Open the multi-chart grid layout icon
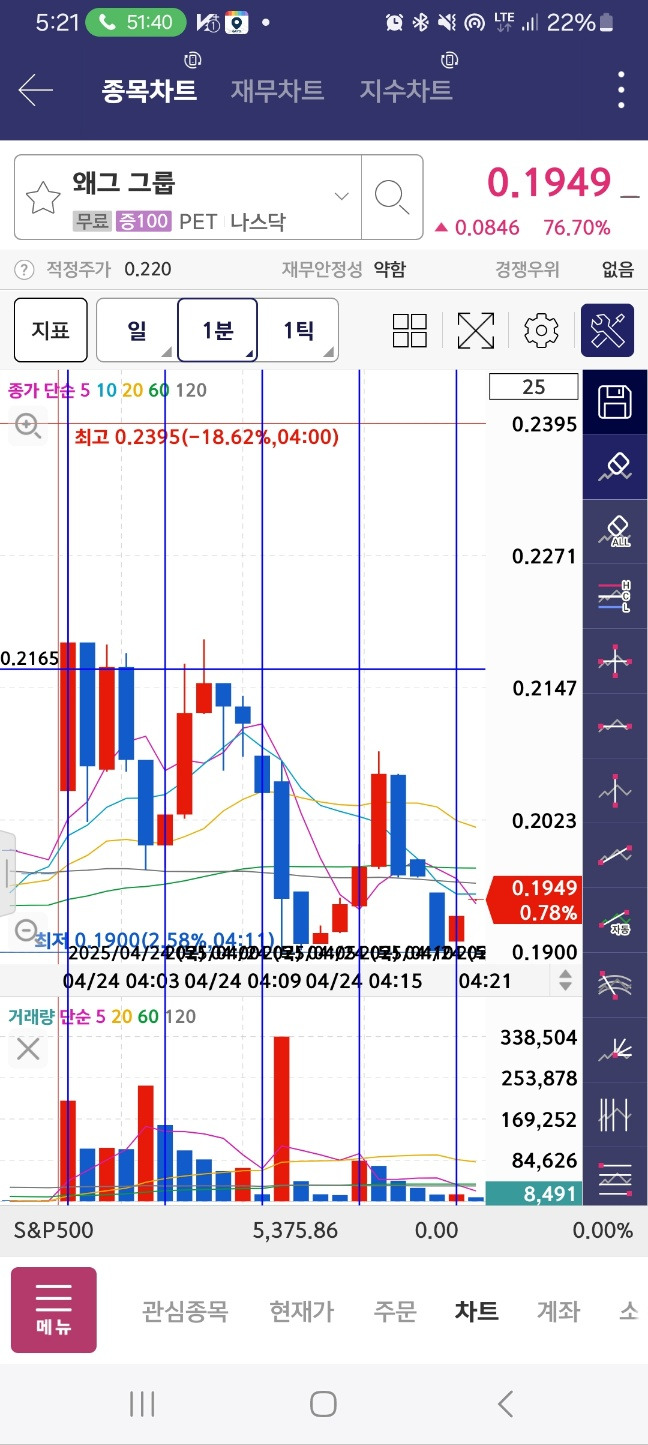 tap(410, 330)
